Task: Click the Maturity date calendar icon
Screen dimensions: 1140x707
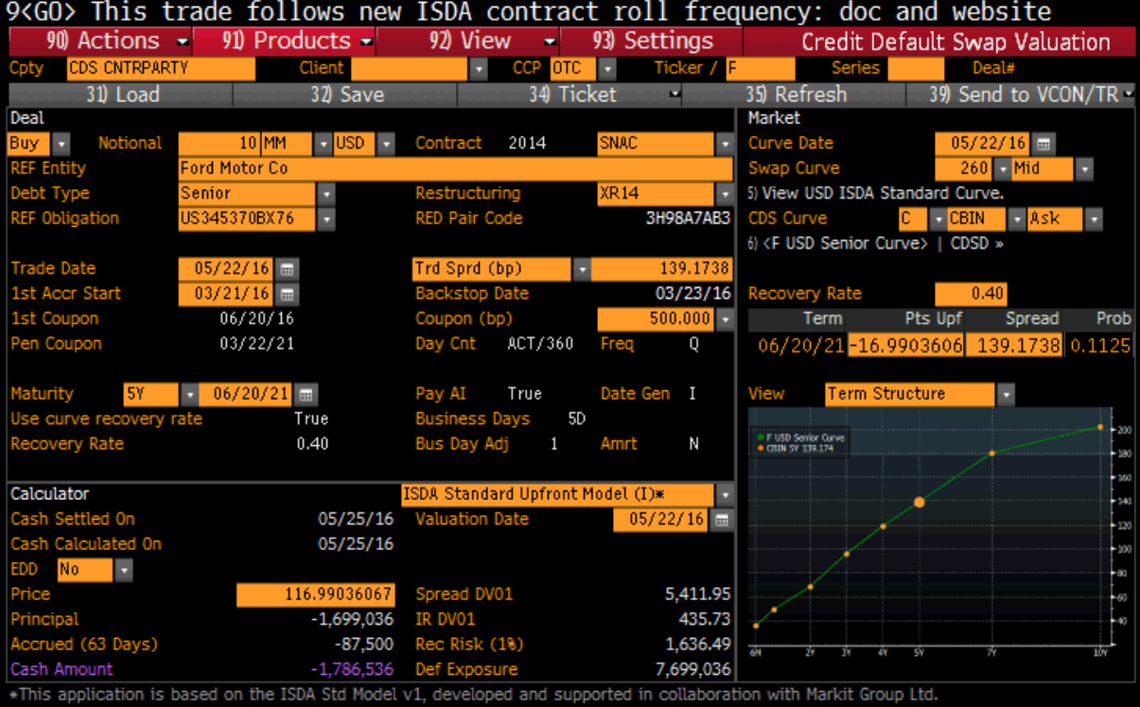Action: coord(308,394)
